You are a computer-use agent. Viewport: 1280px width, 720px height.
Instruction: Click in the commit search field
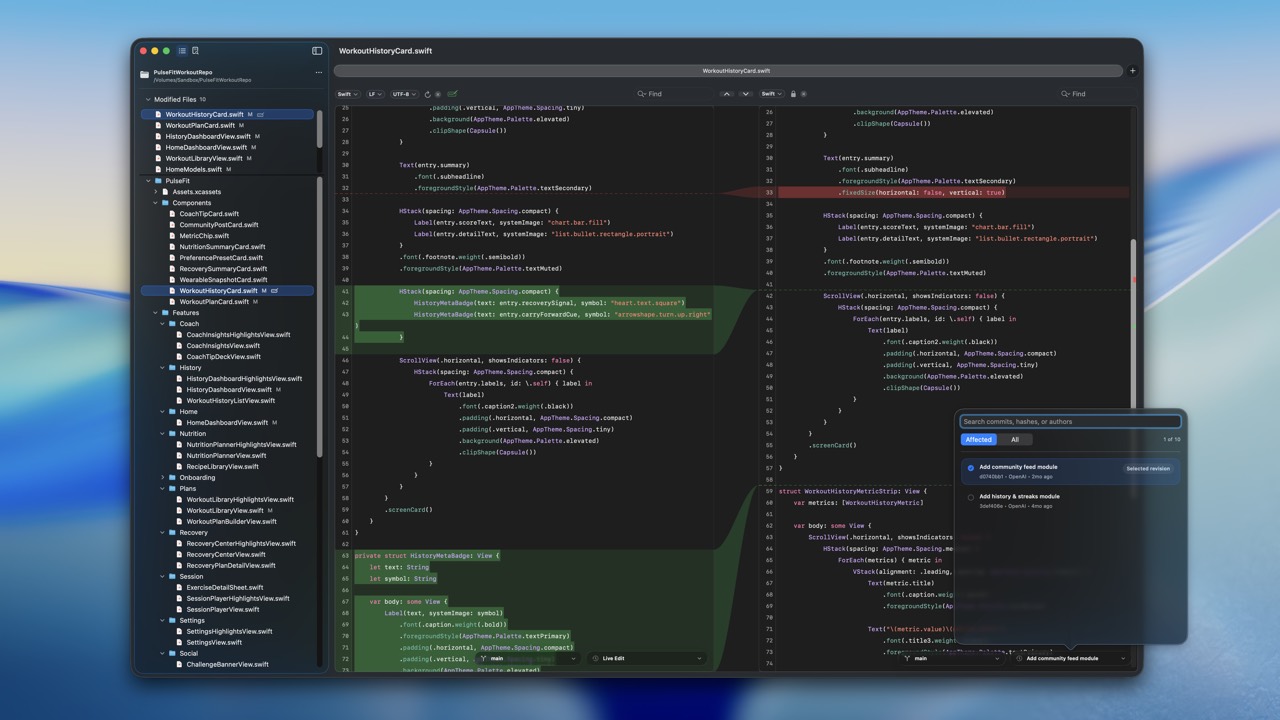(1070, 422)
